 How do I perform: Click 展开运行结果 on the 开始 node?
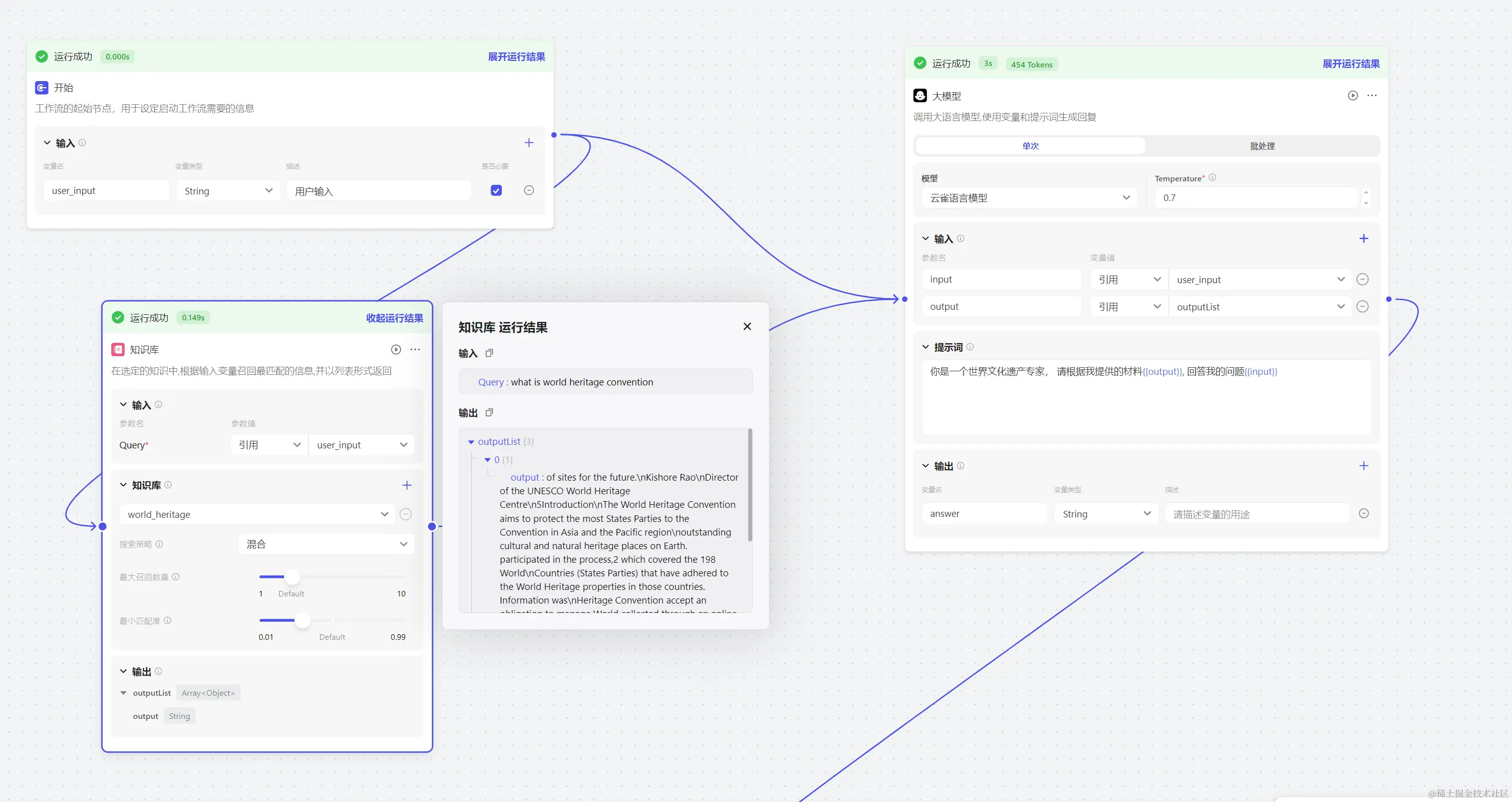coord(516,57)
